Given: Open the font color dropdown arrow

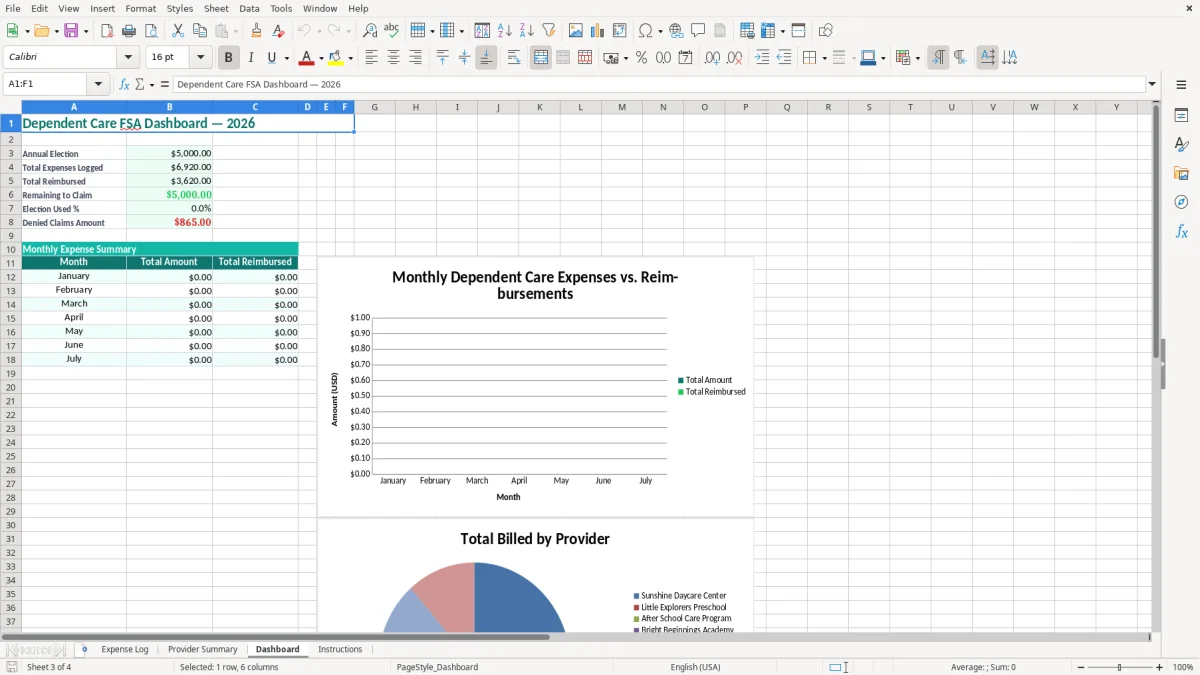Looking at the screenshot, I should click(321, 58).
